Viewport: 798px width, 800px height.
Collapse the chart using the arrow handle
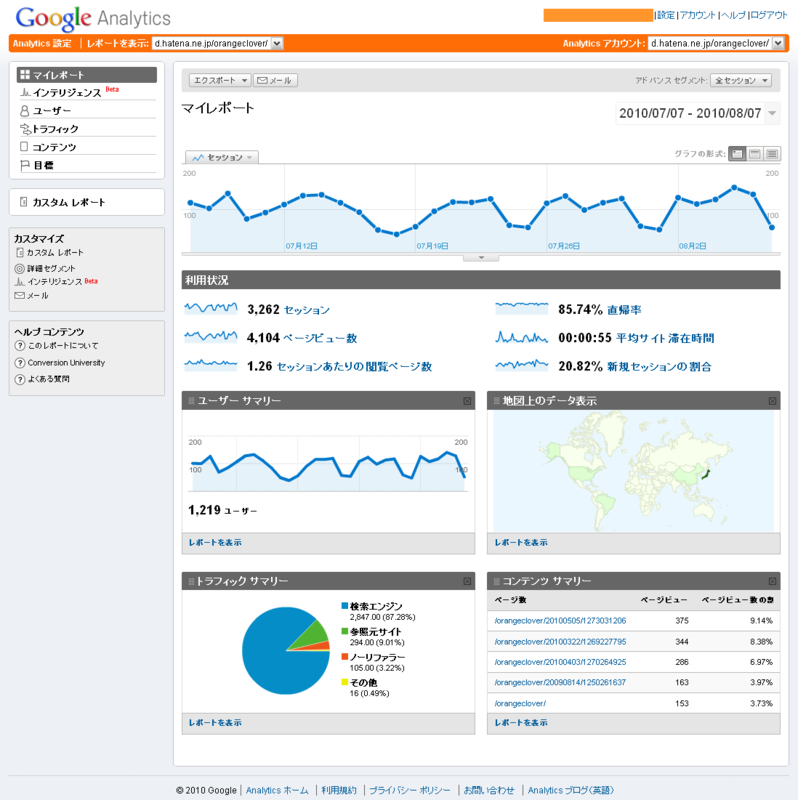(481, 258)
